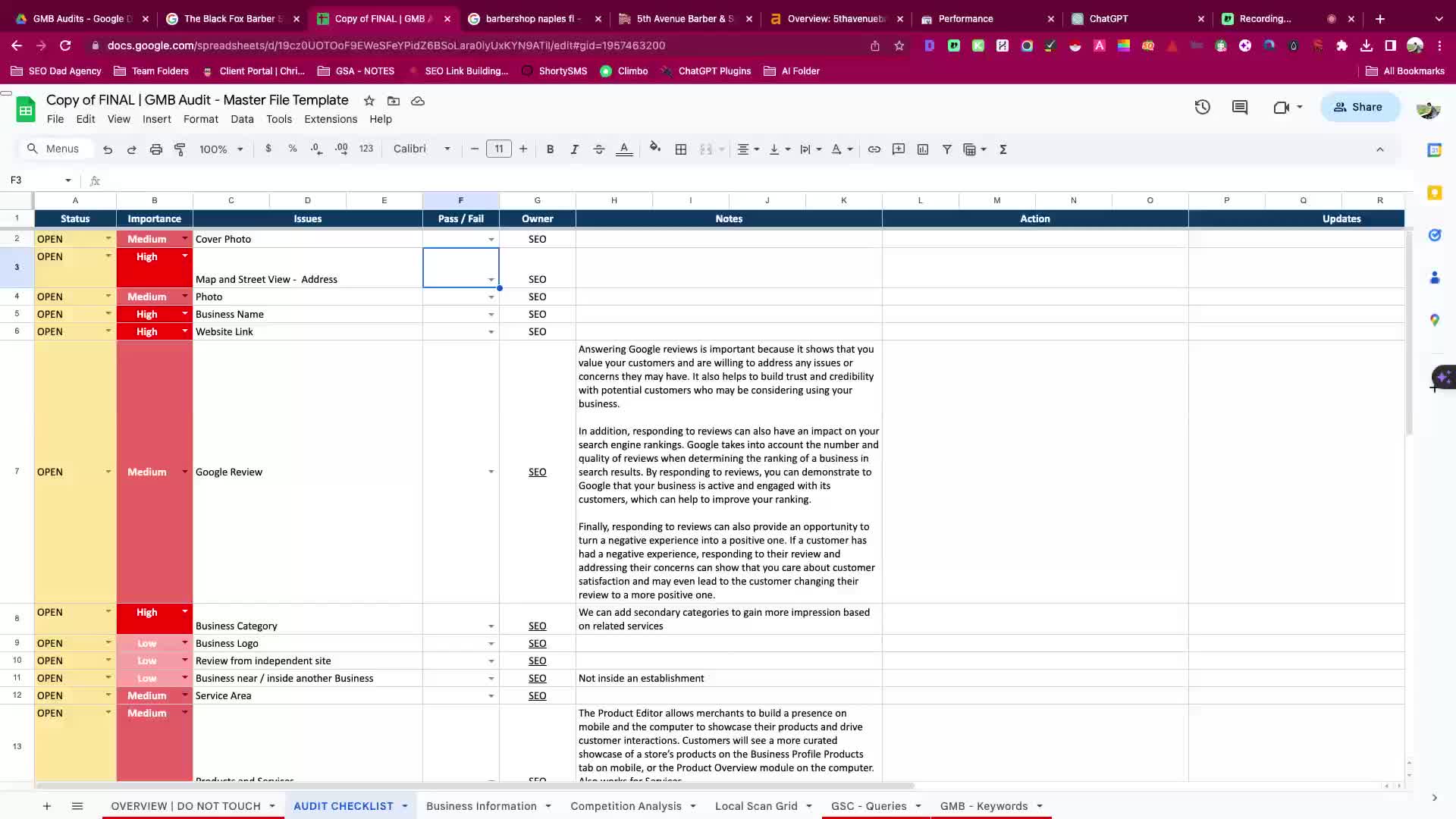Click the create filter icon
This screenshot has height=819, width=1456.
pos(946,149)
